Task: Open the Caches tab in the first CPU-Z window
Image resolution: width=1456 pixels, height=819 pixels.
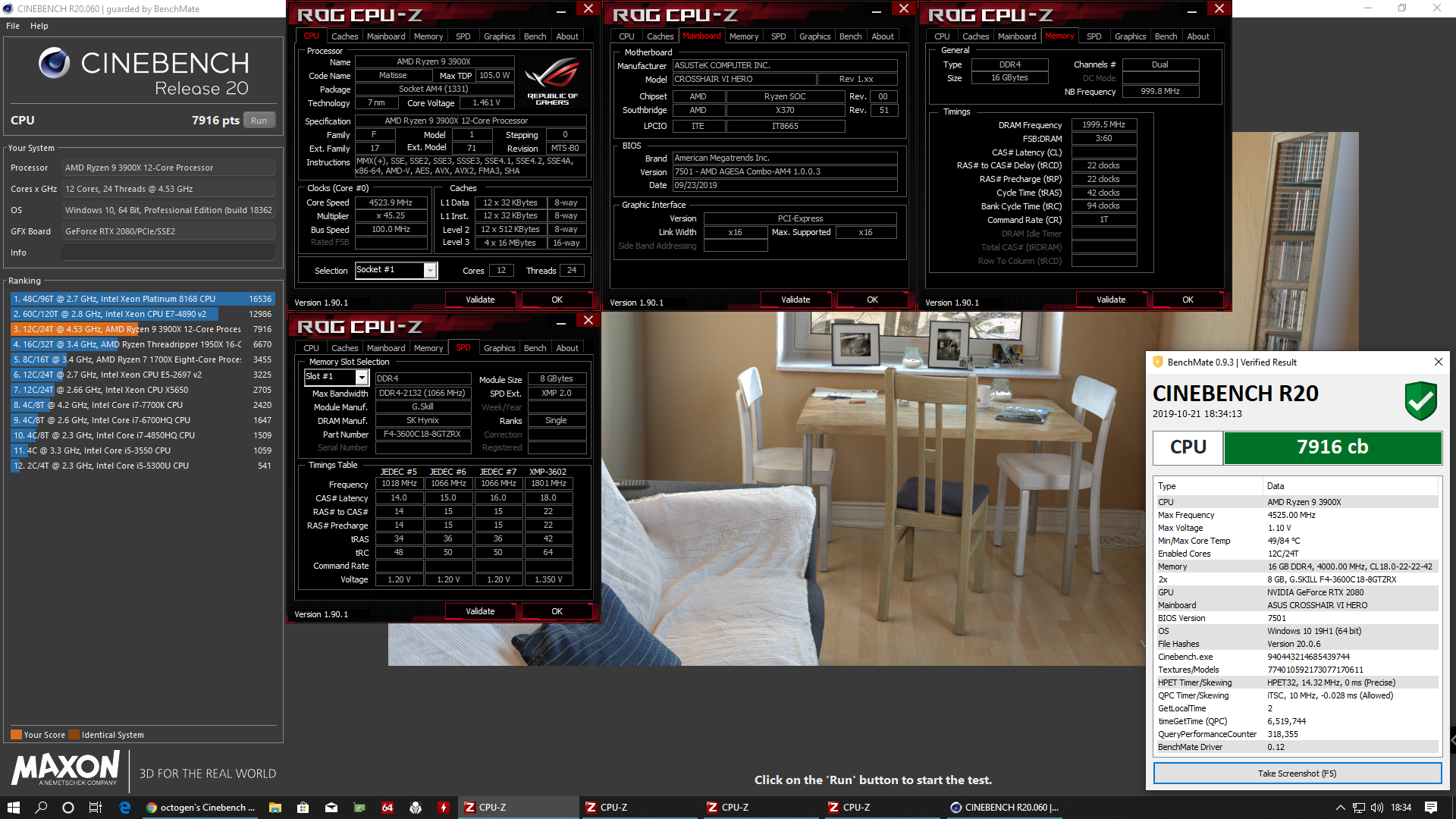Action: pos(344,36)
